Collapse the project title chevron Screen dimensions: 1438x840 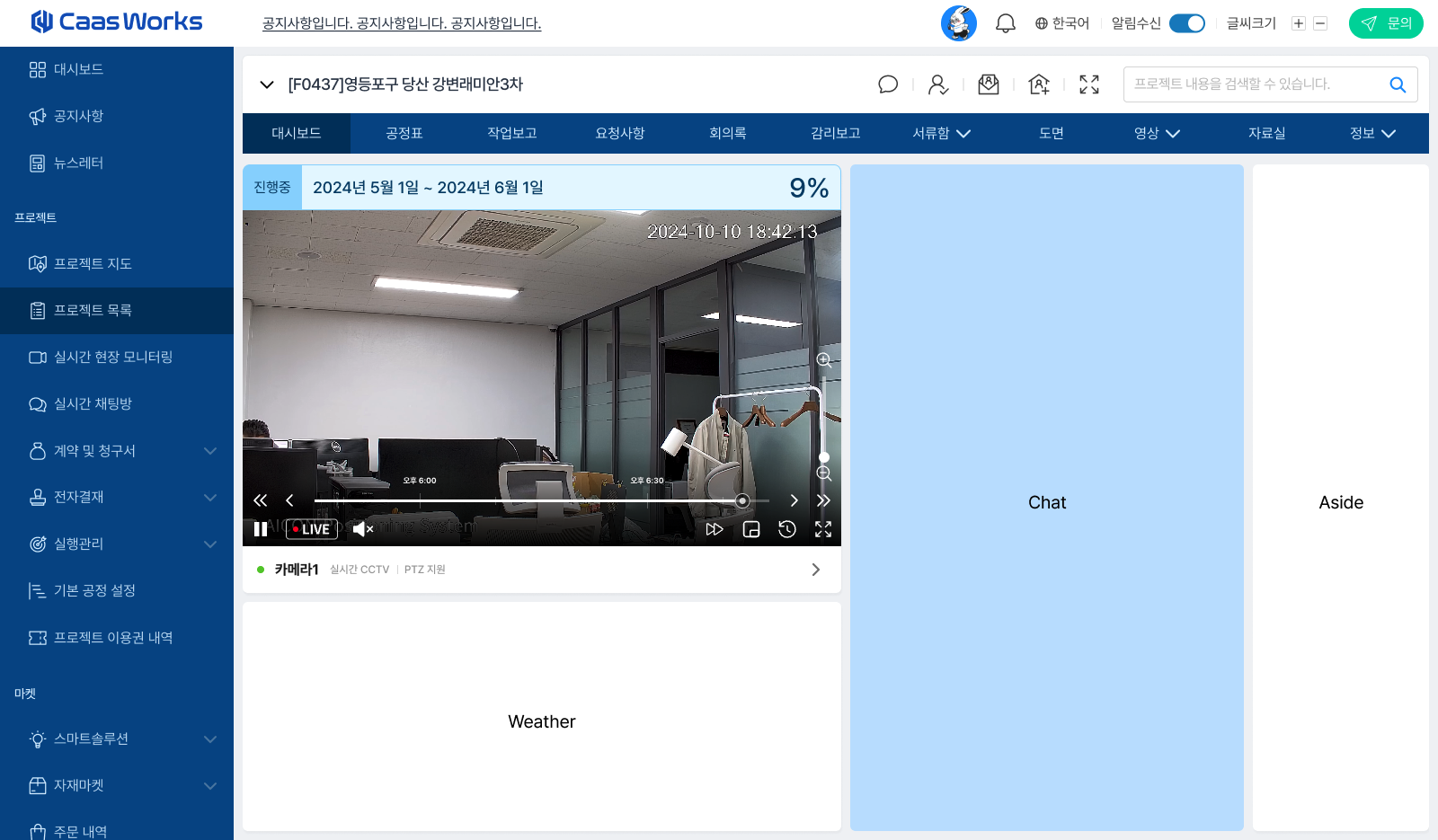pos(266,84)
